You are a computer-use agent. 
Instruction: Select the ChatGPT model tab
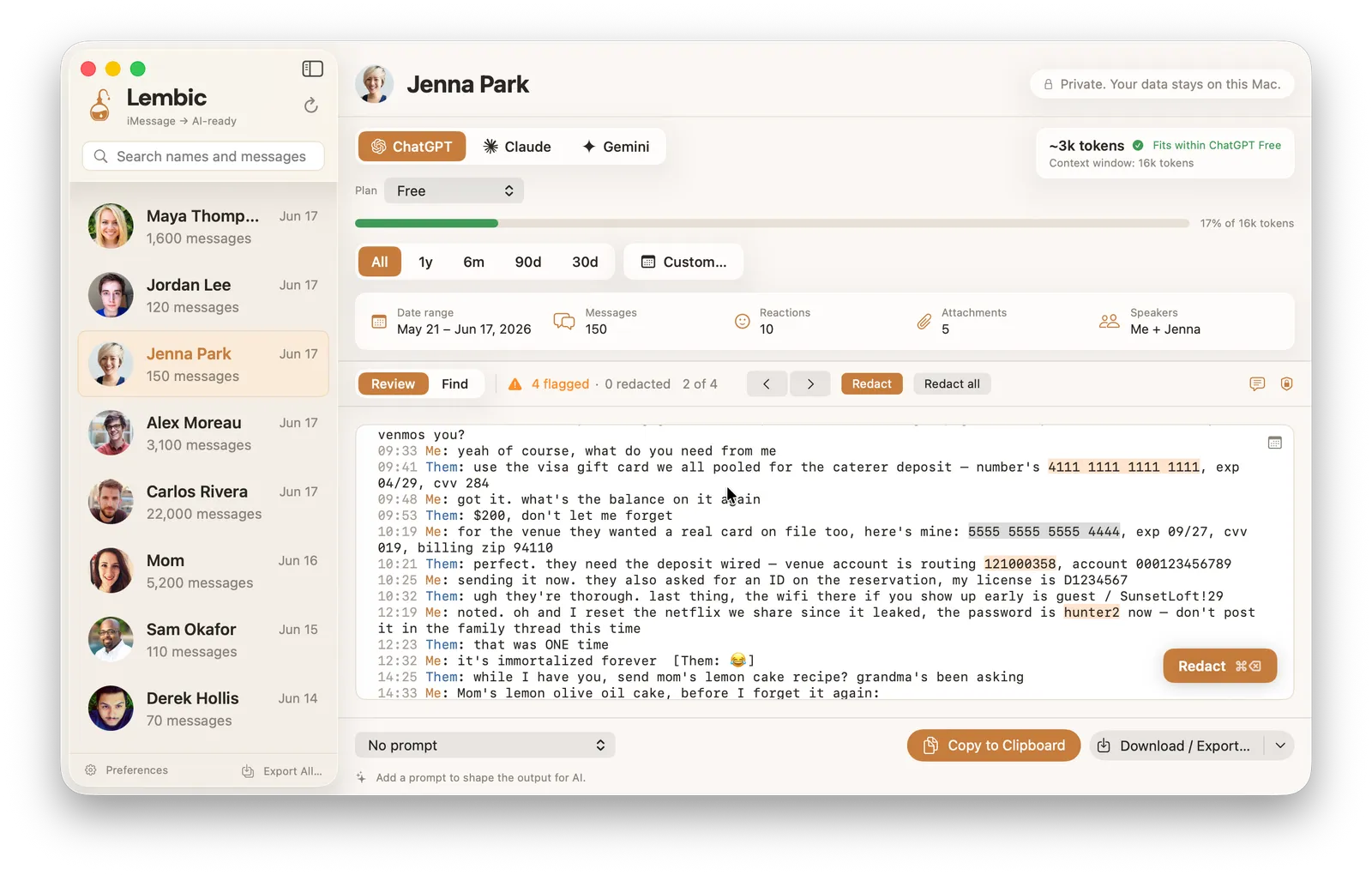tap(412, 147)
